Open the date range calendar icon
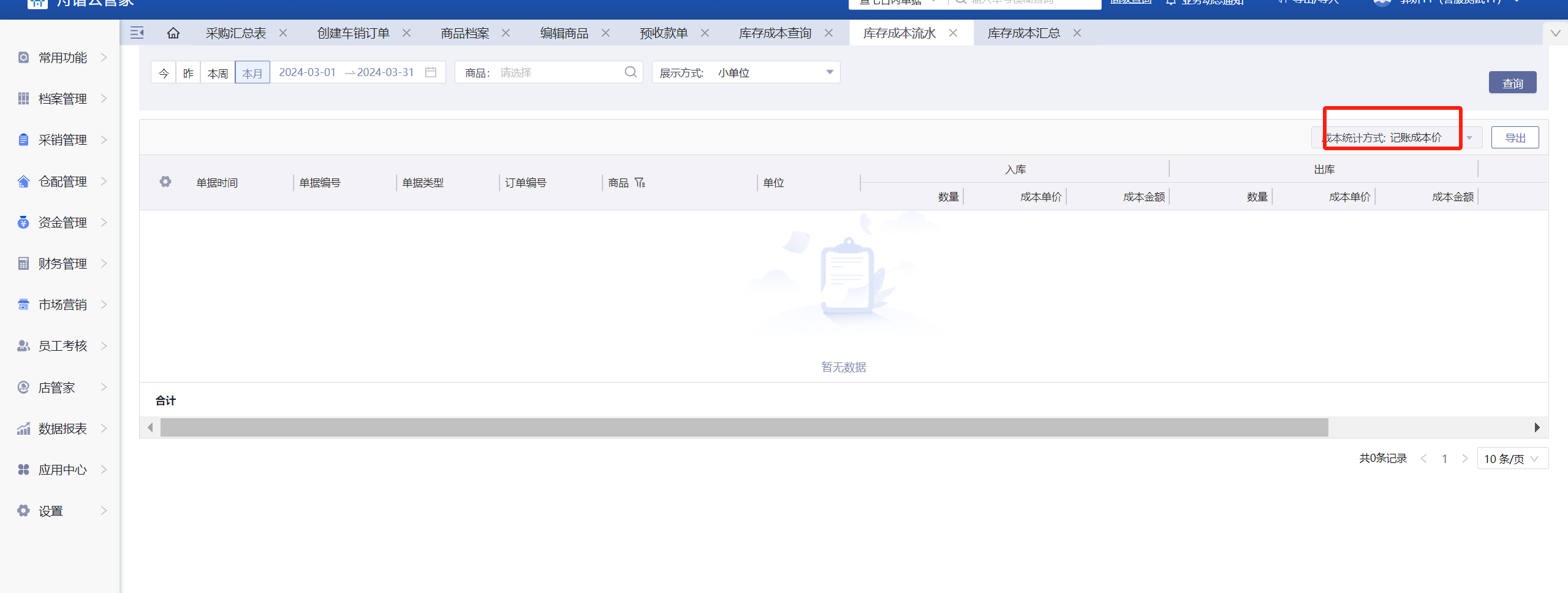 [x=431, y=72]
